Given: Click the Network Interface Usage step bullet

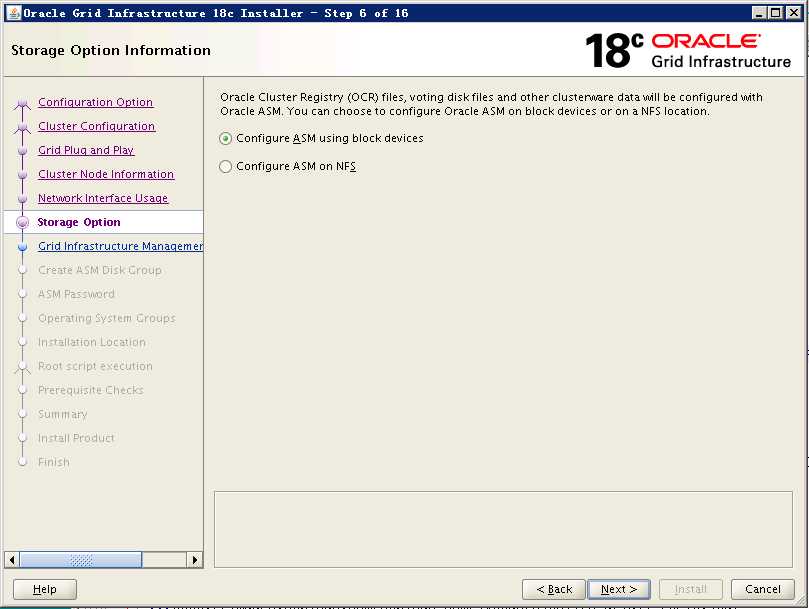Looking at the screenshot, I should pyautogui.click(x=22, y=199).
